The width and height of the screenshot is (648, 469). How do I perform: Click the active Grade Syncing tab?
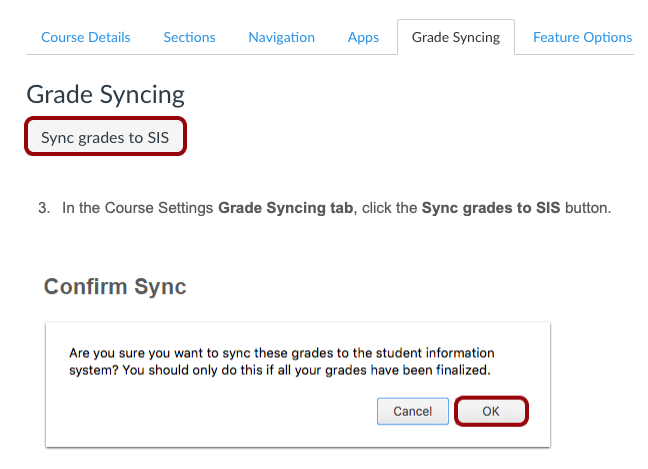coord(455,37)
